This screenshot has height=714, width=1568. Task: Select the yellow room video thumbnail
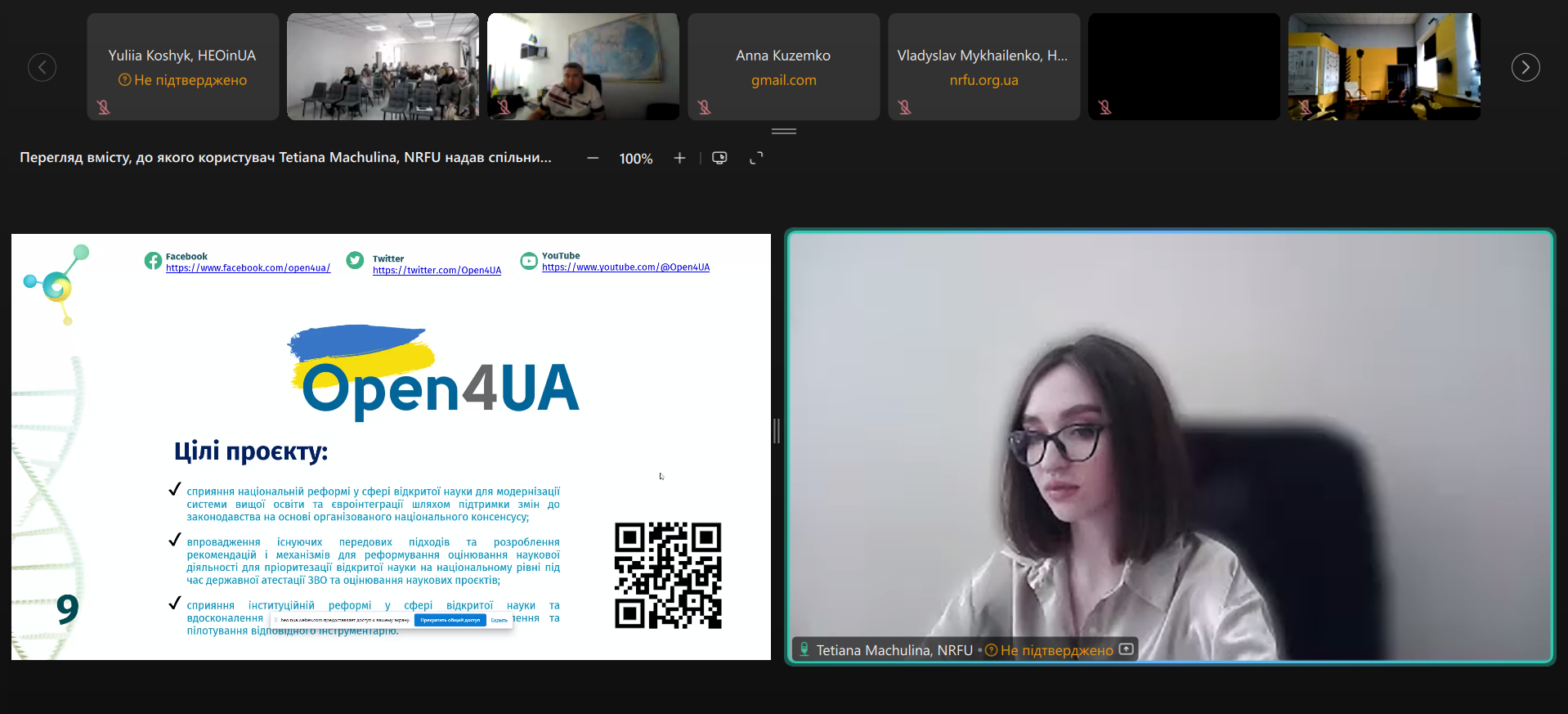pos(1385,67)
